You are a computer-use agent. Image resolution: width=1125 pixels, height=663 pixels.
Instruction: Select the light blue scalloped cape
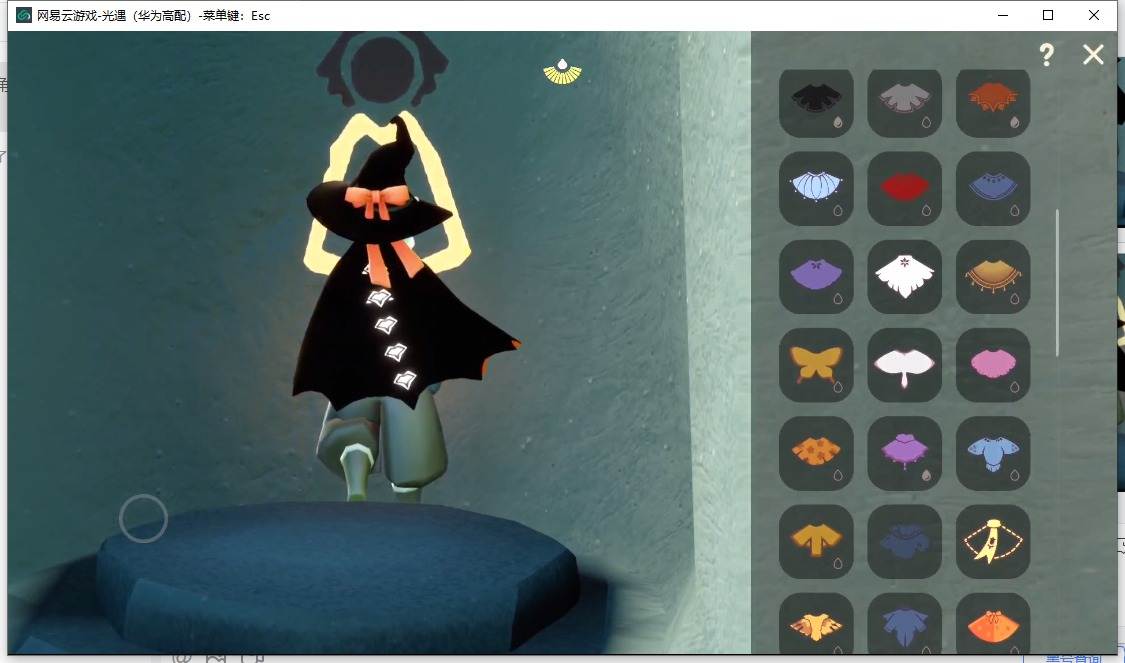tap(816, 189)
